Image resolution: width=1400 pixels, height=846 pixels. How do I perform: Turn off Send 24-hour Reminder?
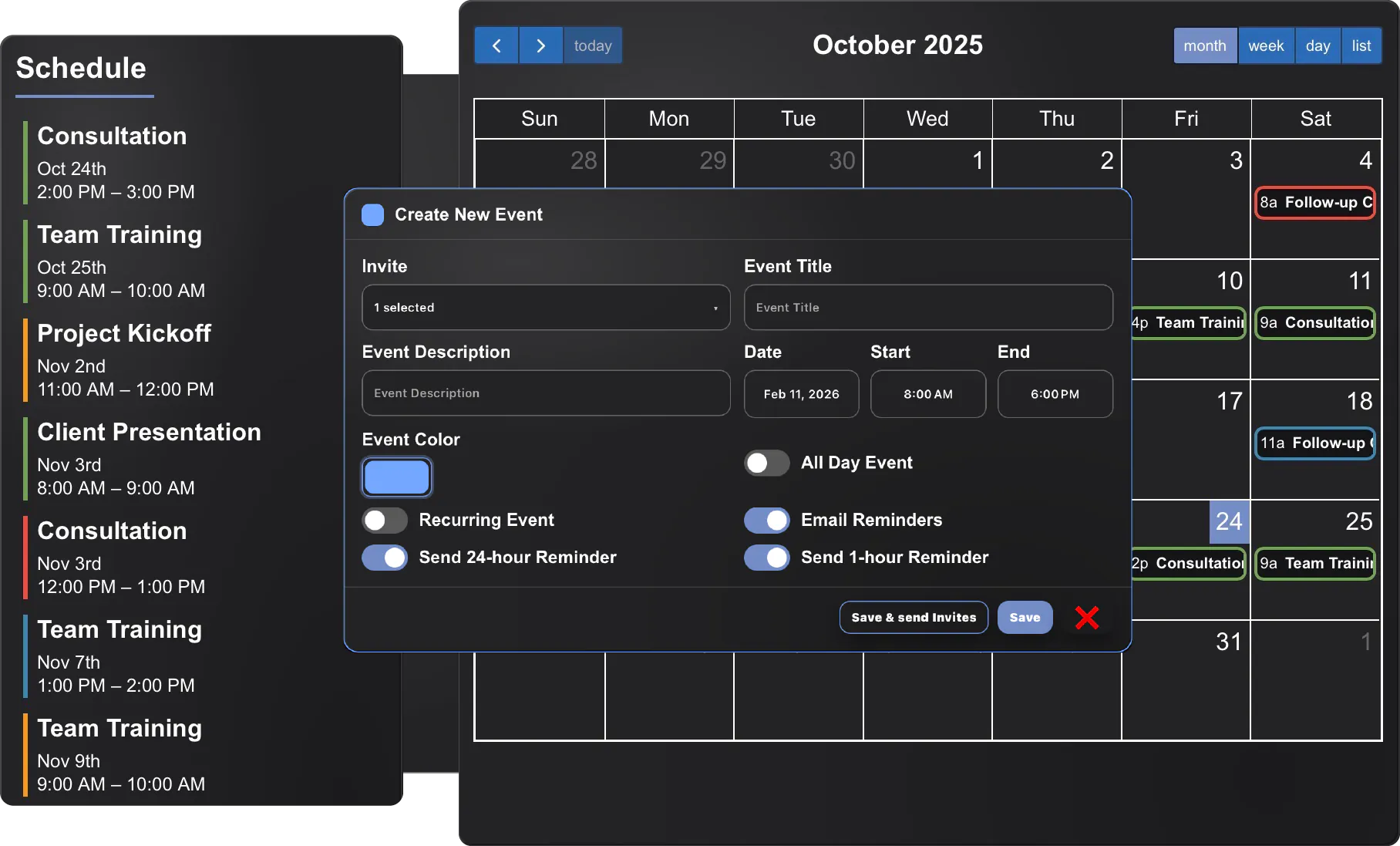pyautogui.click(x=383, y=557)
